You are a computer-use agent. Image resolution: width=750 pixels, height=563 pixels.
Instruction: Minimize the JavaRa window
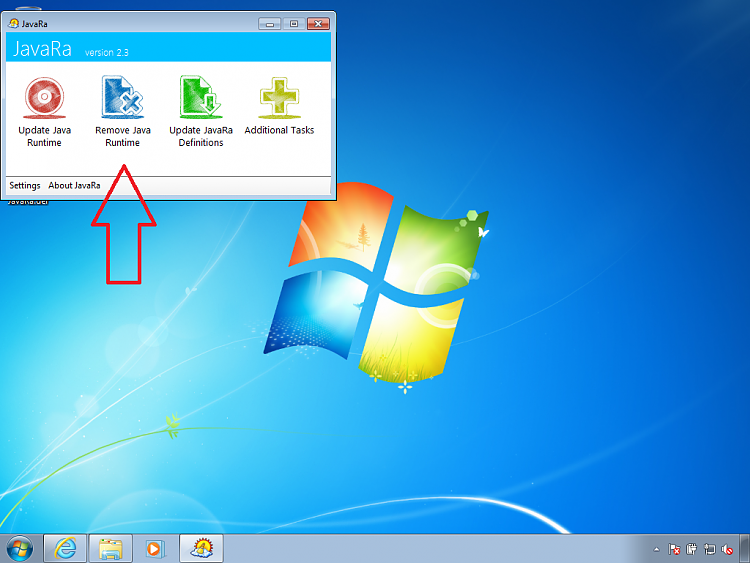pos(270,23)
